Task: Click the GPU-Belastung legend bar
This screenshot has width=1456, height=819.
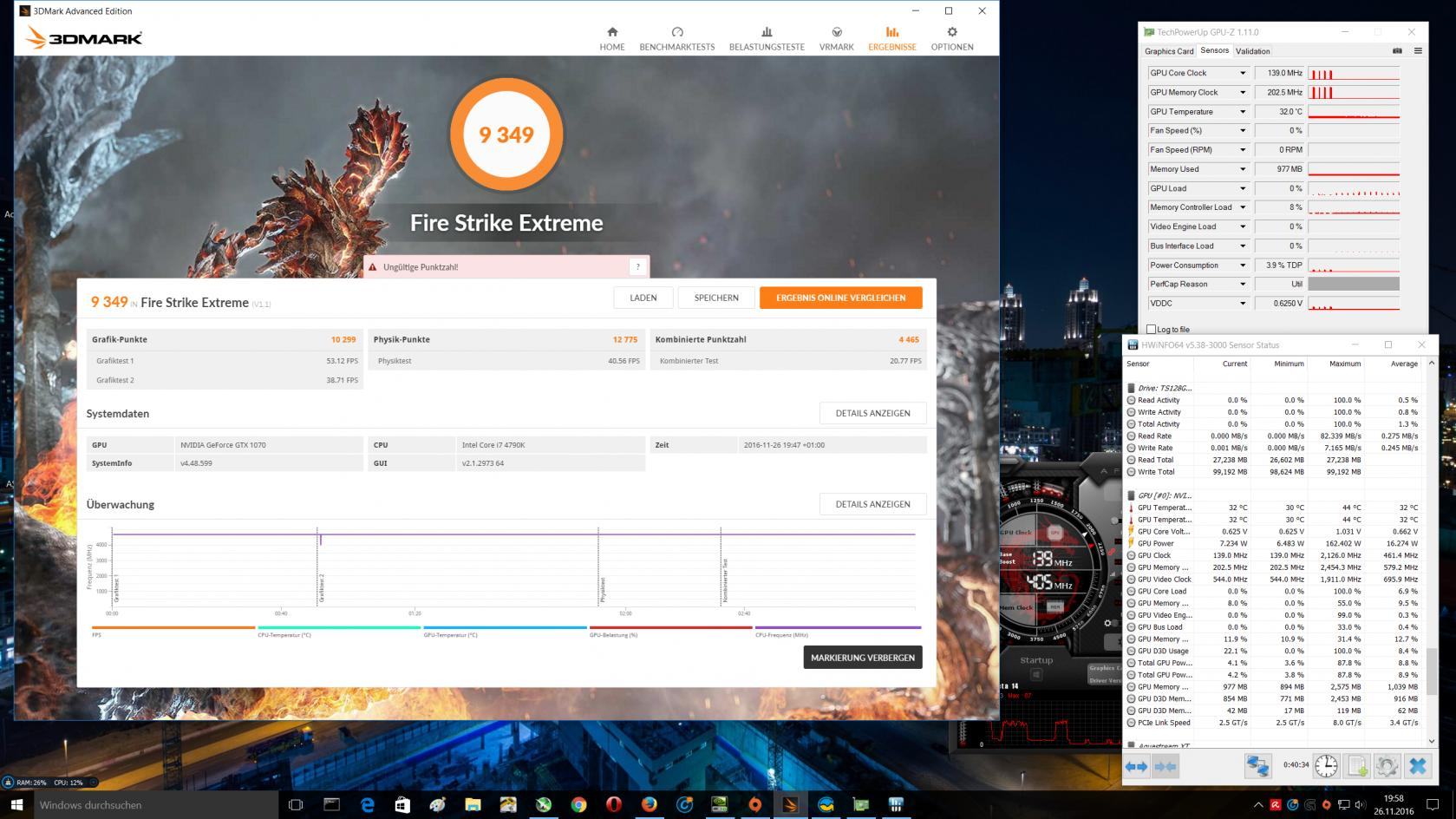Action: (671, 627)
